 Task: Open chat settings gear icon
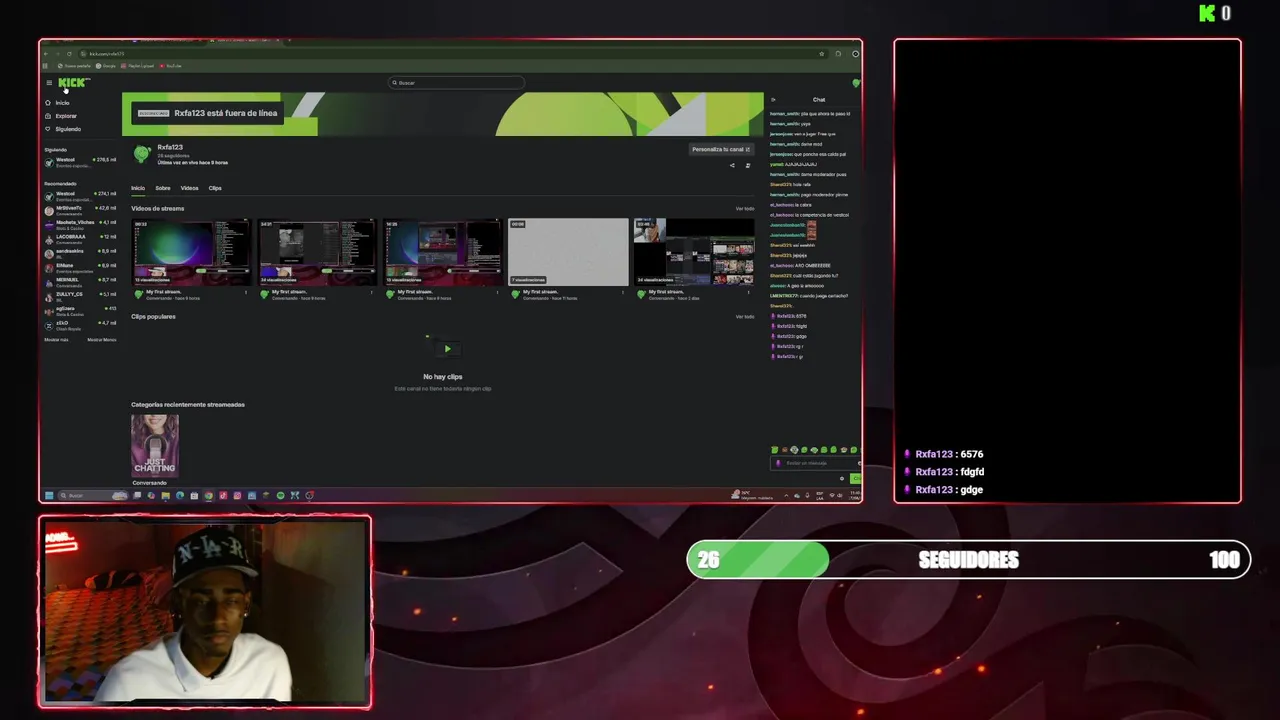pyautogui.click(x=842, y=479)
